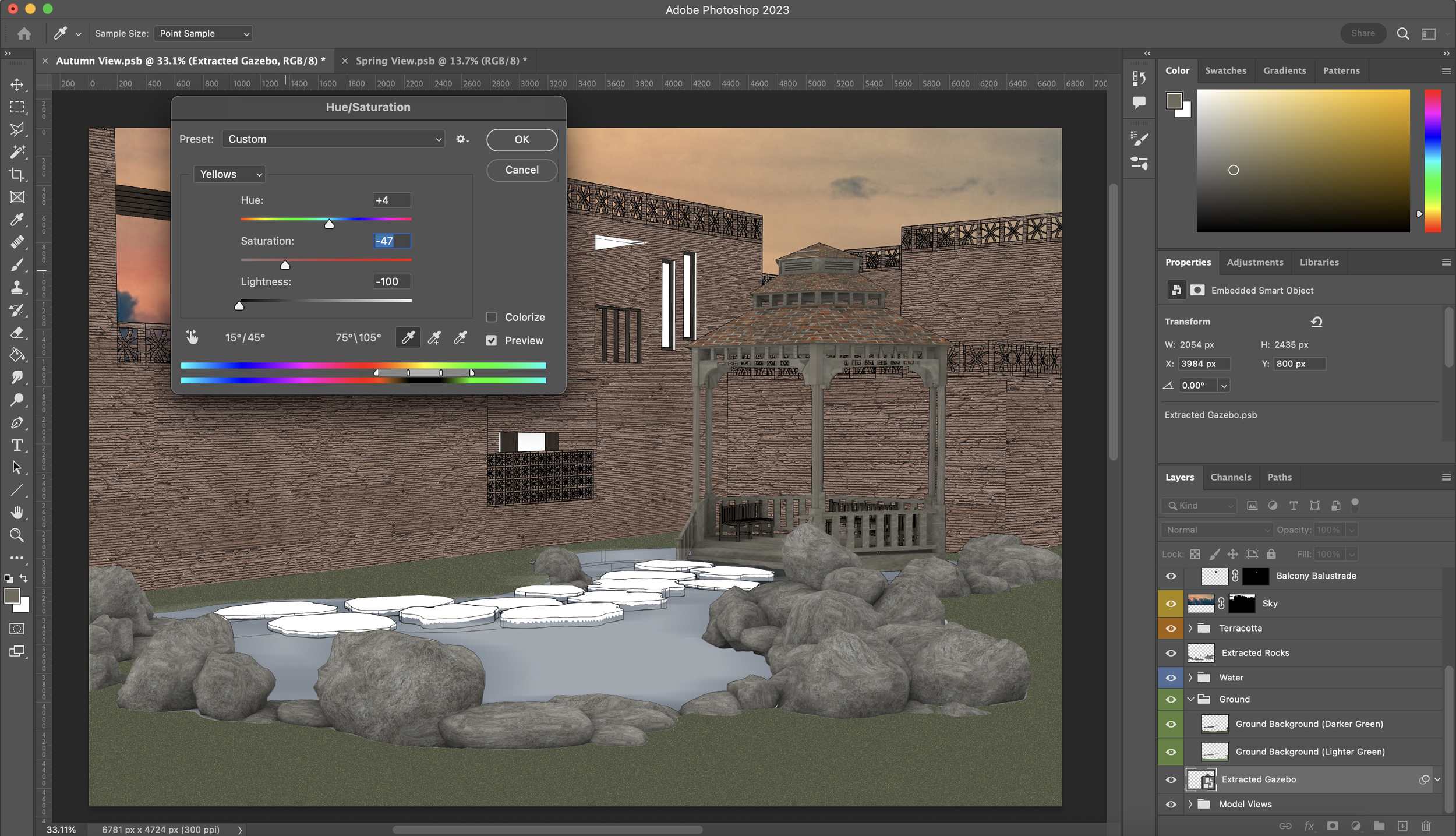Select the Clone Stamp tool
Image resolution: width=1456 pixels, height=836 pixels.
click(x=17, y=287)
